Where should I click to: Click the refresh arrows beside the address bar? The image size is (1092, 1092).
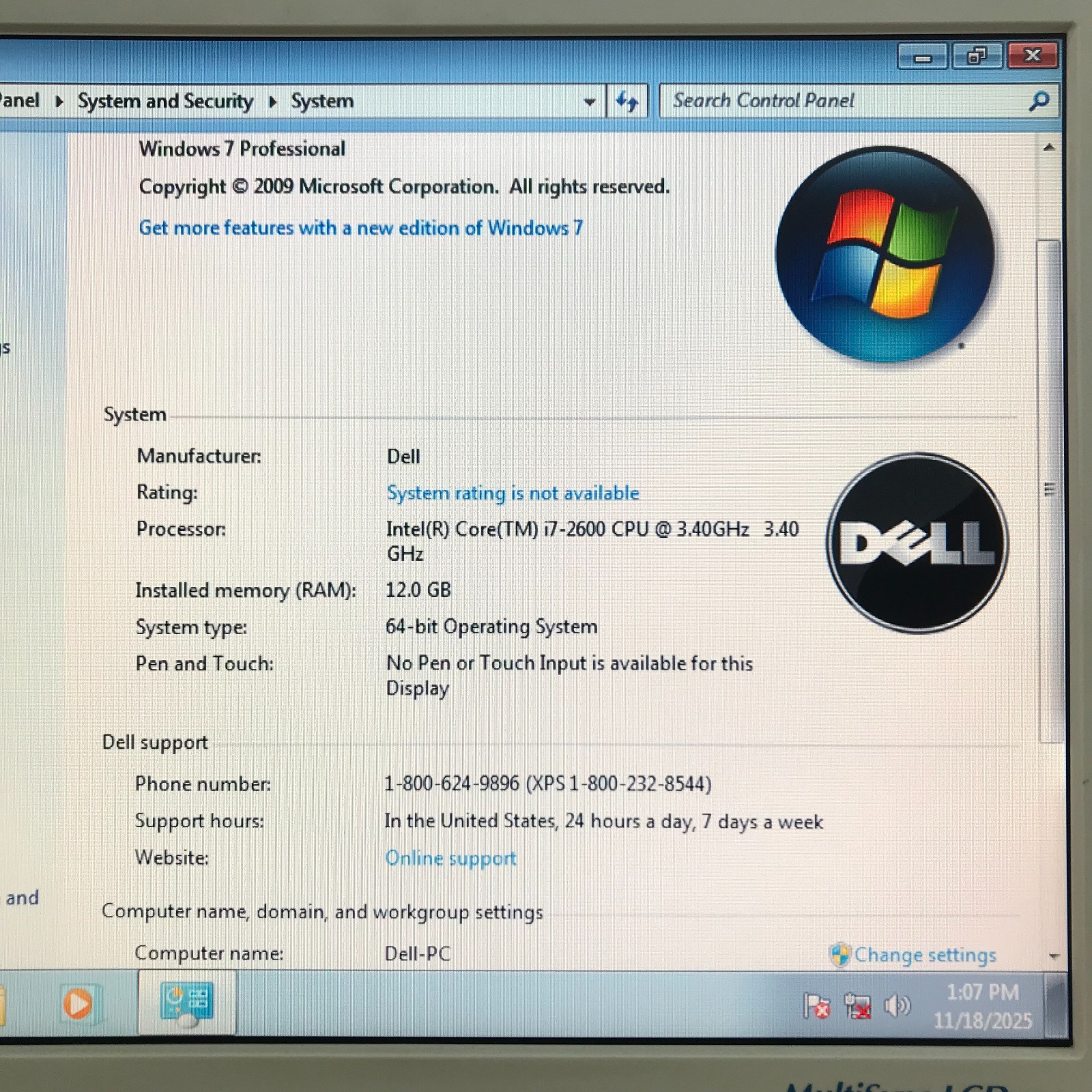pyautogui.click(x=627, y=100)
